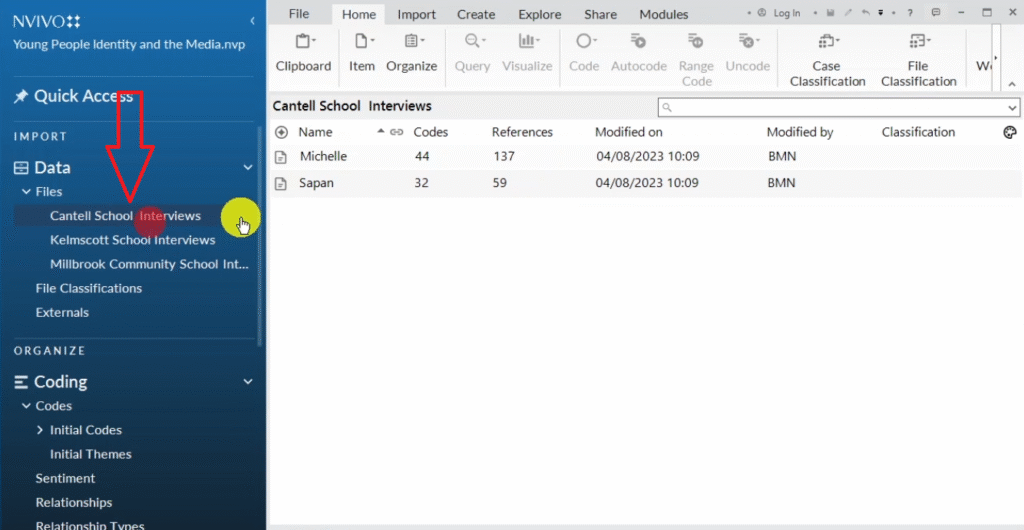
Task: Open the Clipboard ribbon tool
Action: click(x=303, y=52)
